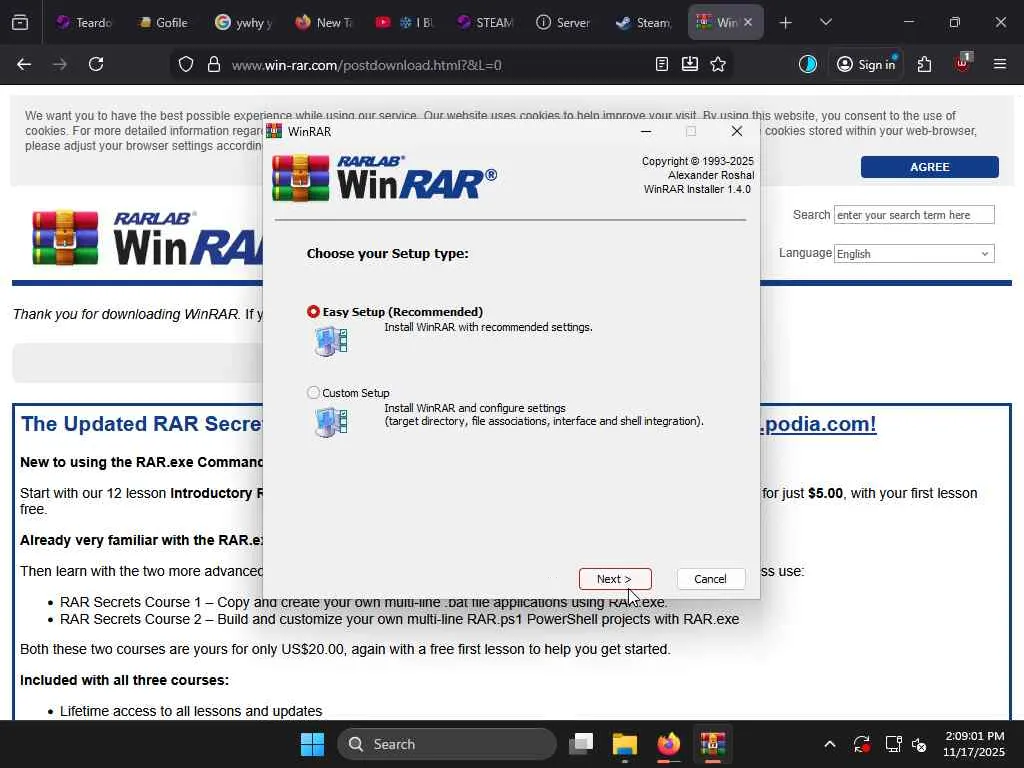1024x768 pixels.
Task: Open Firefox View icon at tab strip start
Action: [x=20, y=23]
